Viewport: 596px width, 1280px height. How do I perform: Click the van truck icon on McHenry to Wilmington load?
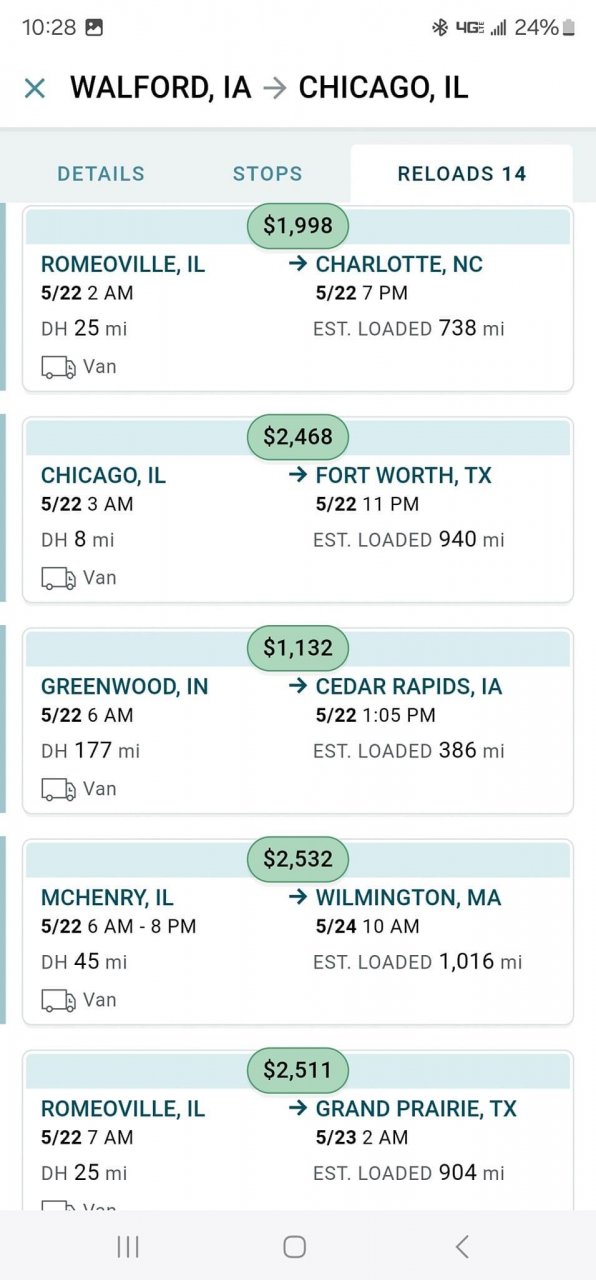tap(58, 1001)
